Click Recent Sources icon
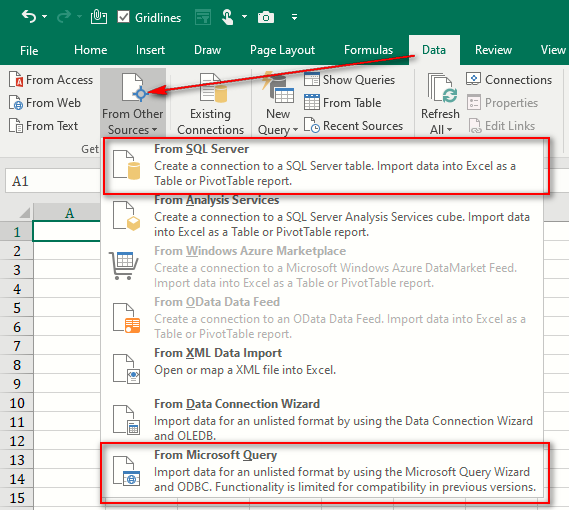This screenshot has width=569, height=510. (x=312, y=126)
